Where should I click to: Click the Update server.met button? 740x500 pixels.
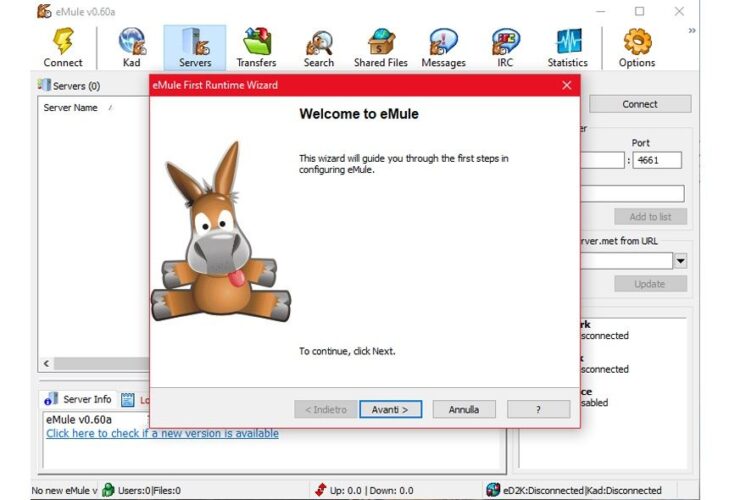pos(650,284)
